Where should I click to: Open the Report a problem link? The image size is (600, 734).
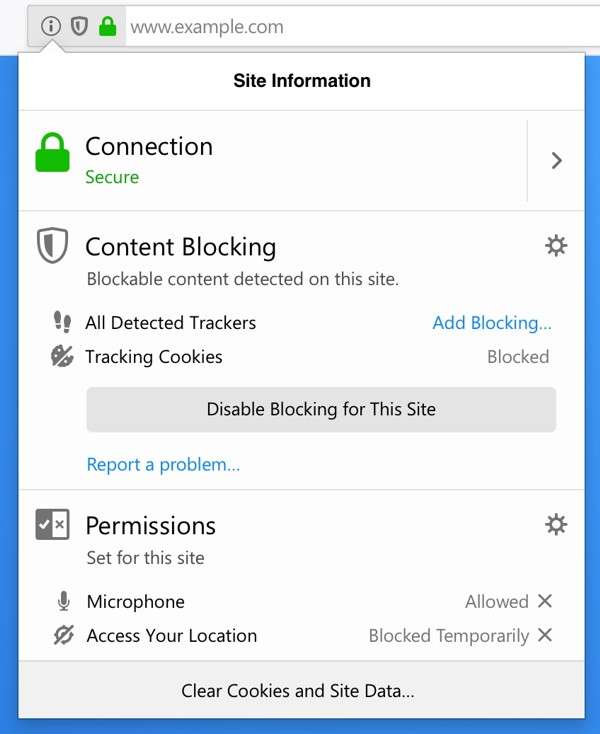[163, 464]
